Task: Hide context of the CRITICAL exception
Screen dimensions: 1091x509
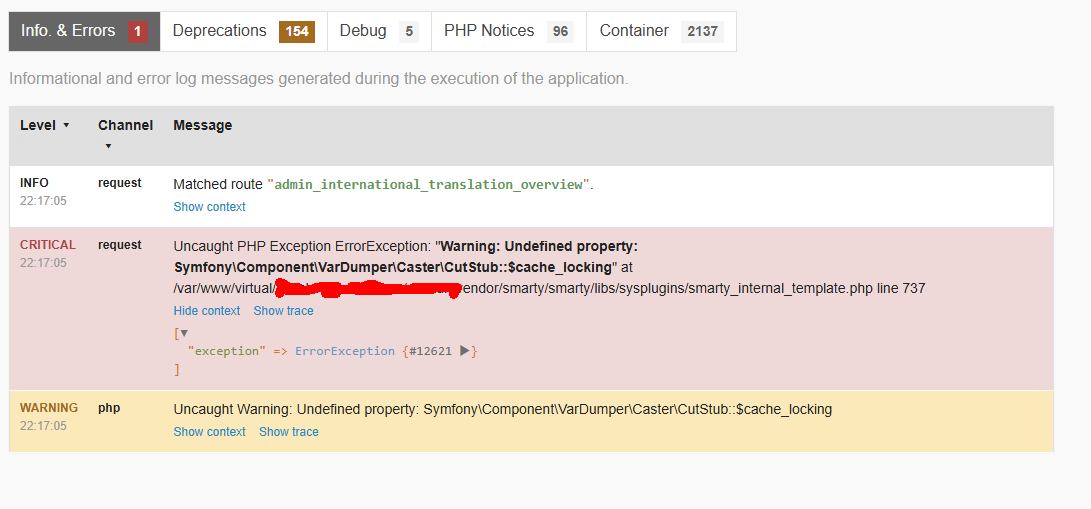Action: click(207, 311)
